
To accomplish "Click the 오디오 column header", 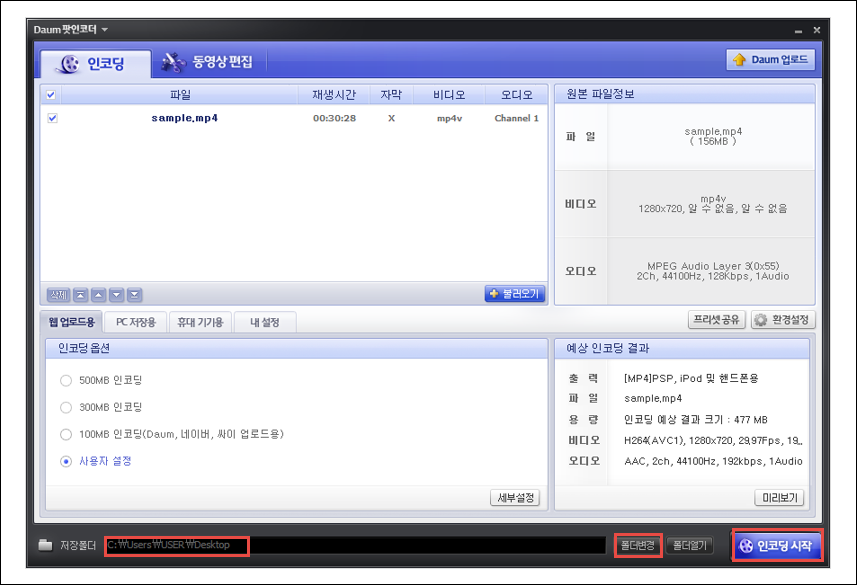I will click(516, 95).
